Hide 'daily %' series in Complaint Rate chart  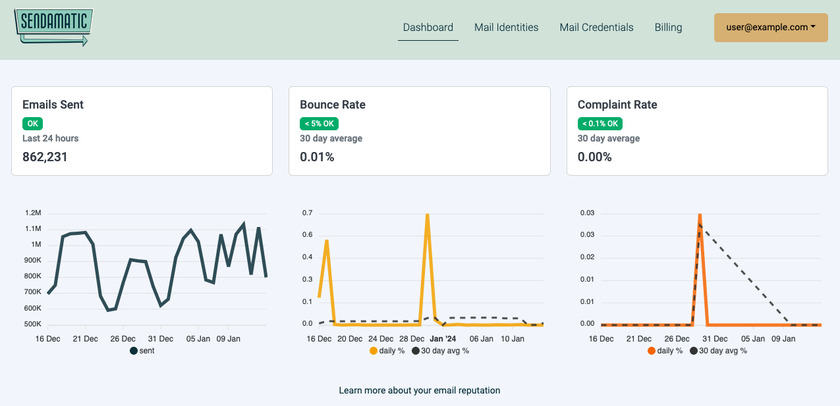(665, 351)
